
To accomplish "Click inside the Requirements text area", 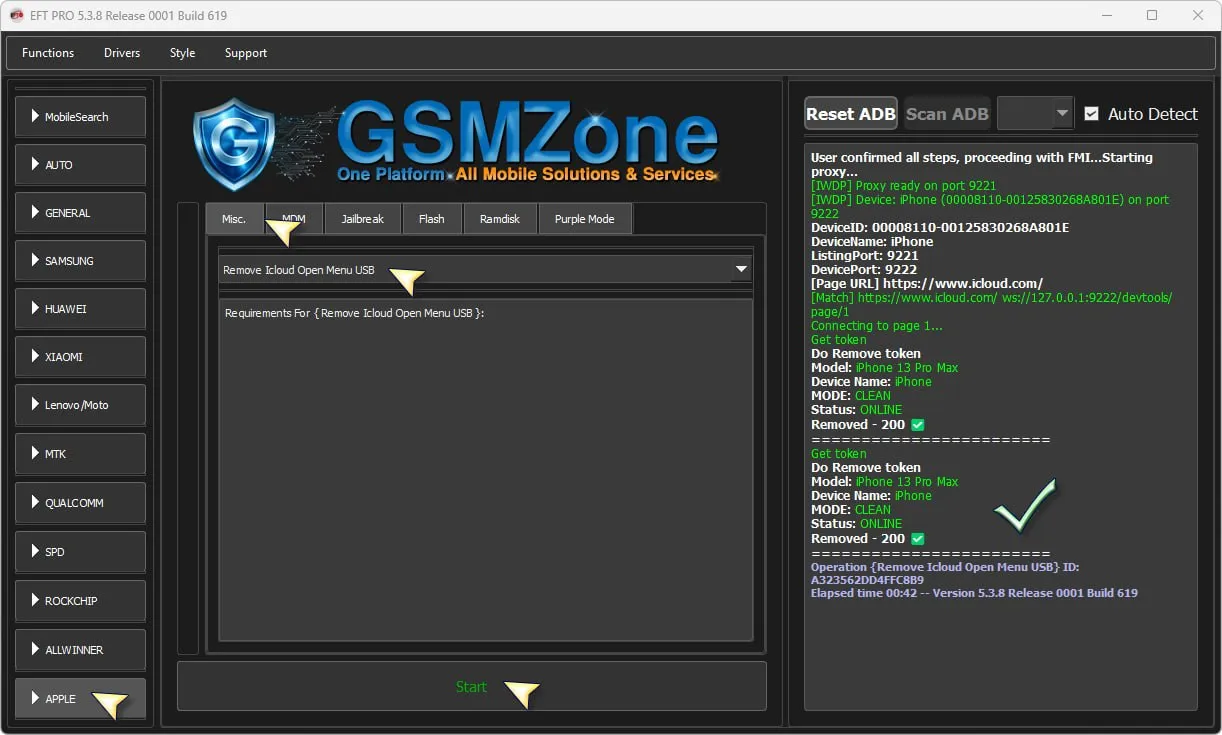I will (x=485, y=470).
